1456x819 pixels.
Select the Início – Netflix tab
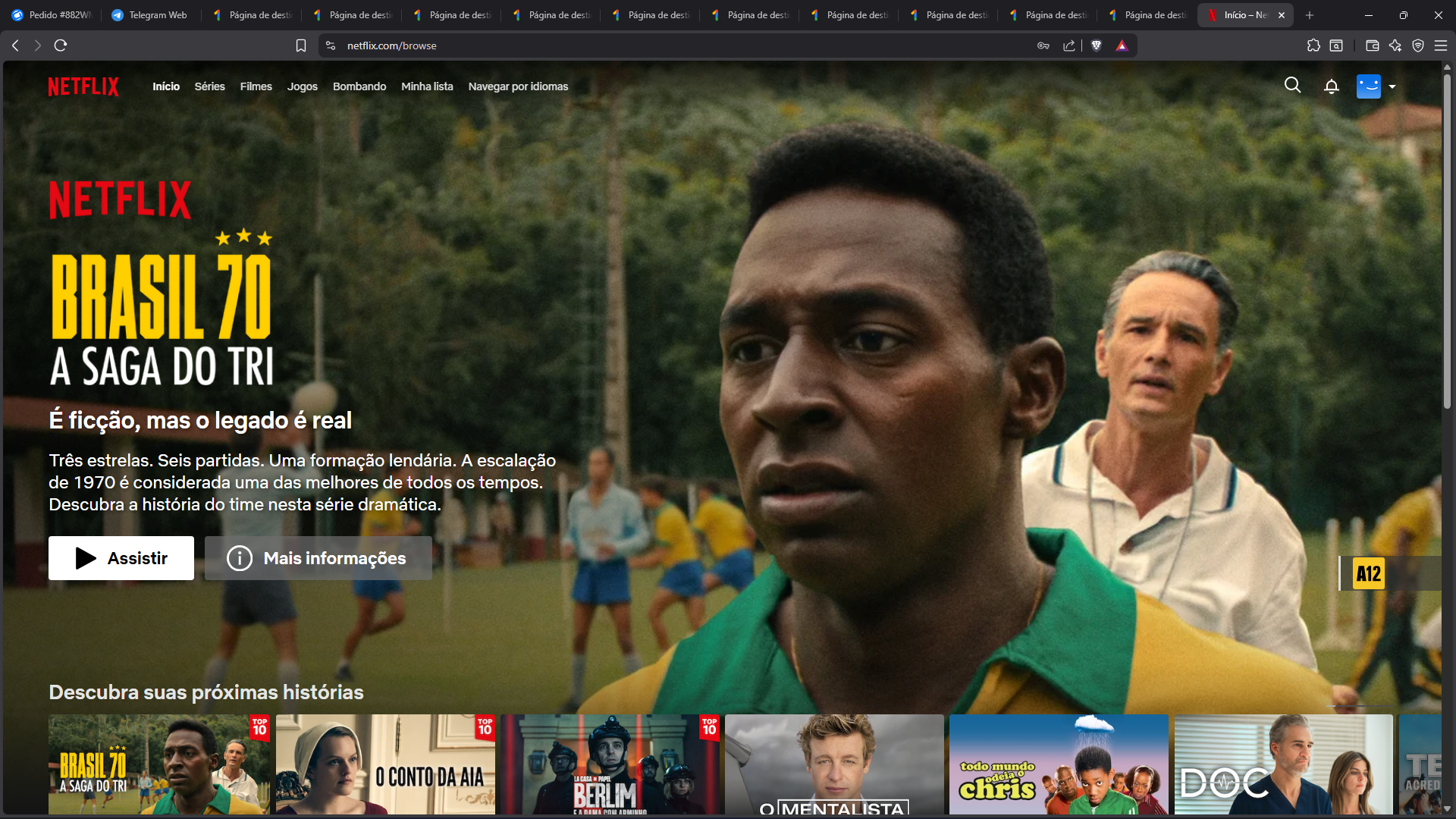point(1244,15)
